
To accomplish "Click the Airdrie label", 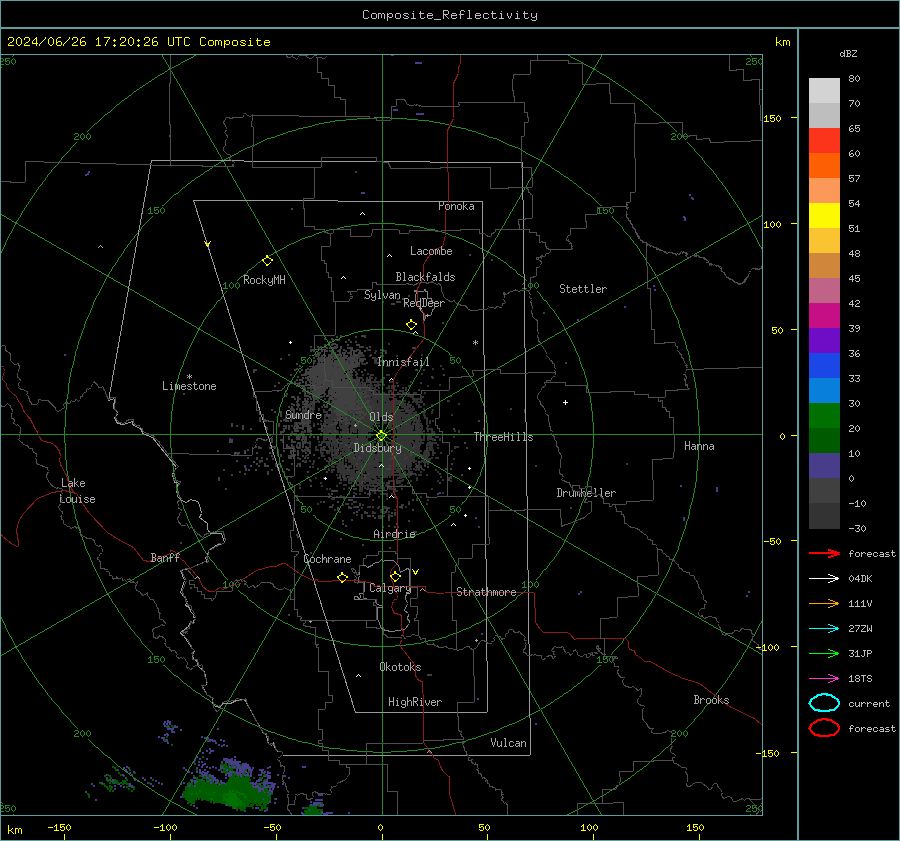I will tap(394, 534).
